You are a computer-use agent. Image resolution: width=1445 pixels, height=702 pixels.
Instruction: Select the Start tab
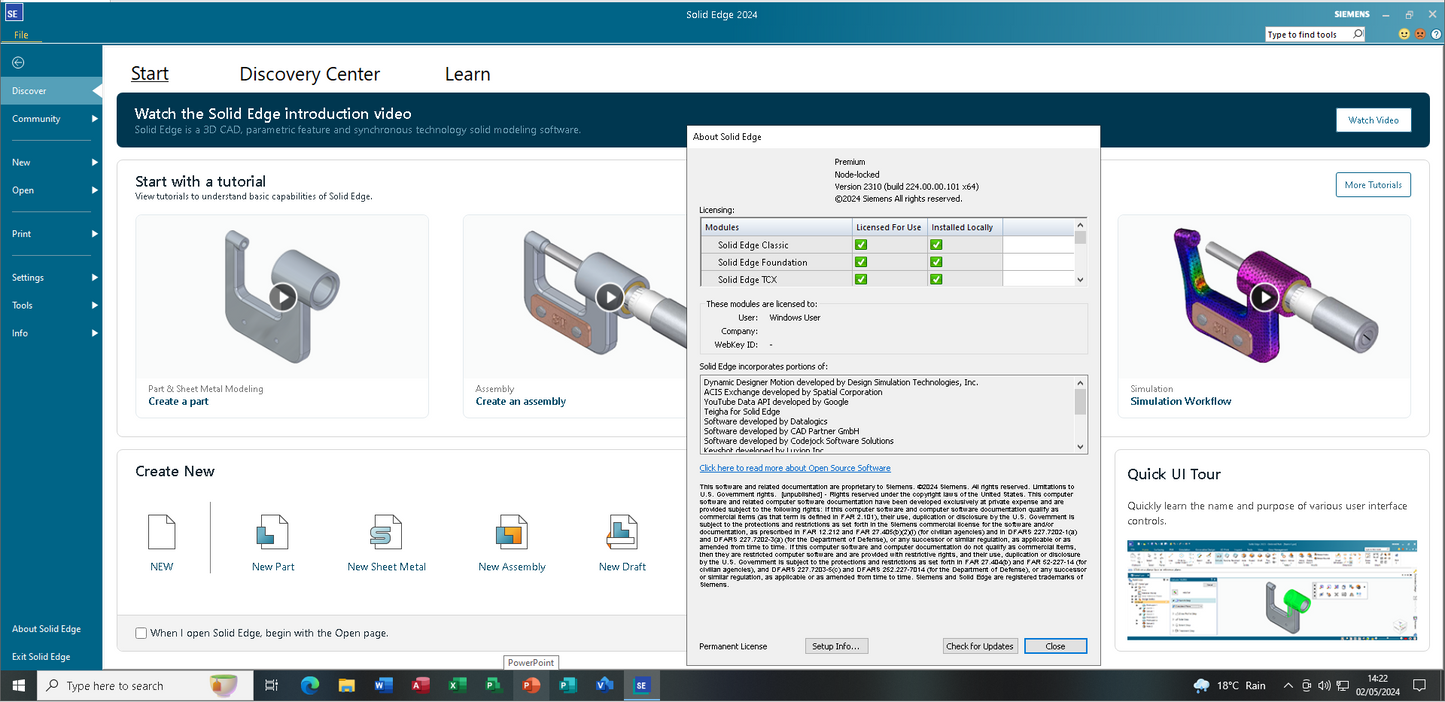pos(150,74)
